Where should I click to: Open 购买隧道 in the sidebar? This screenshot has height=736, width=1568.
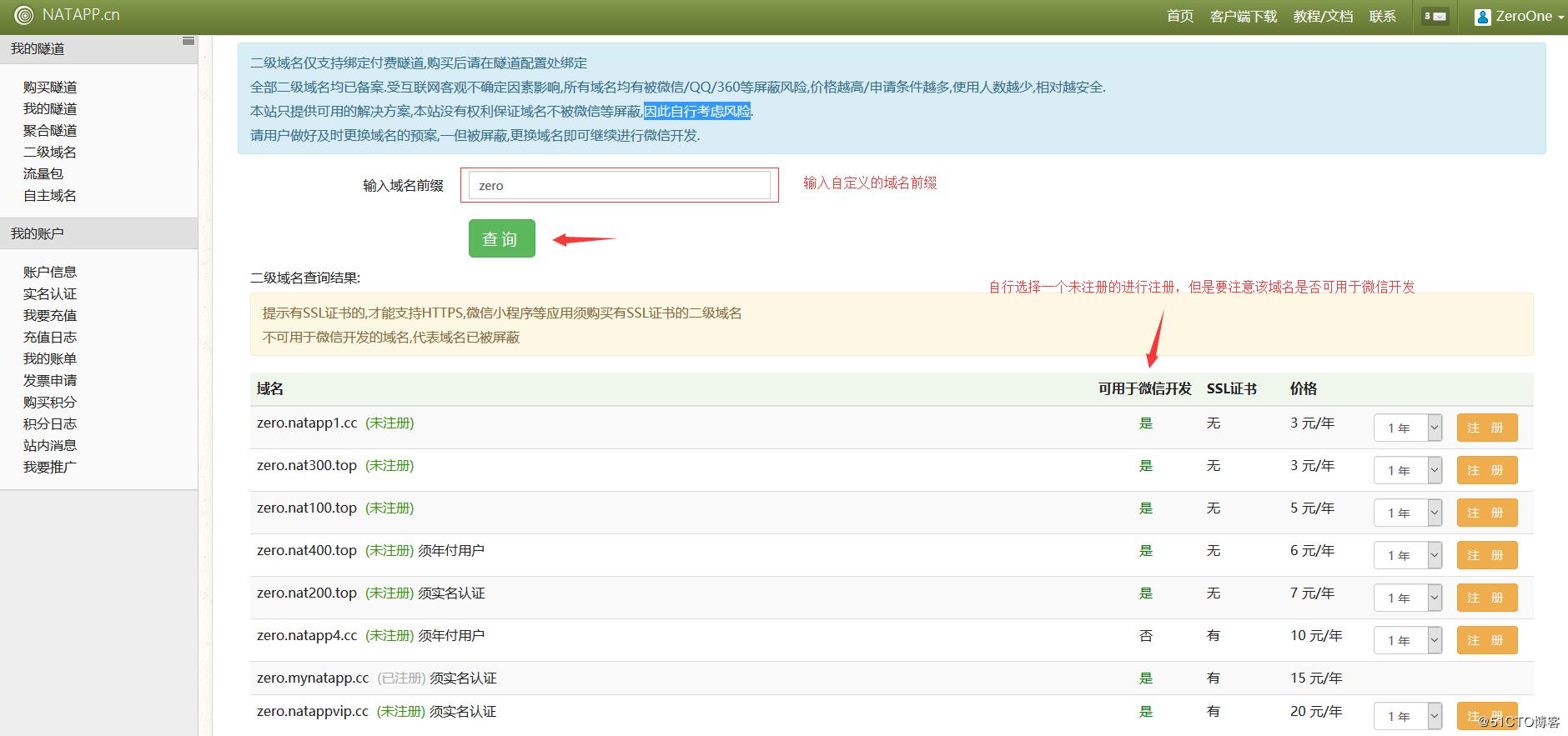click(x=50, y=87)
